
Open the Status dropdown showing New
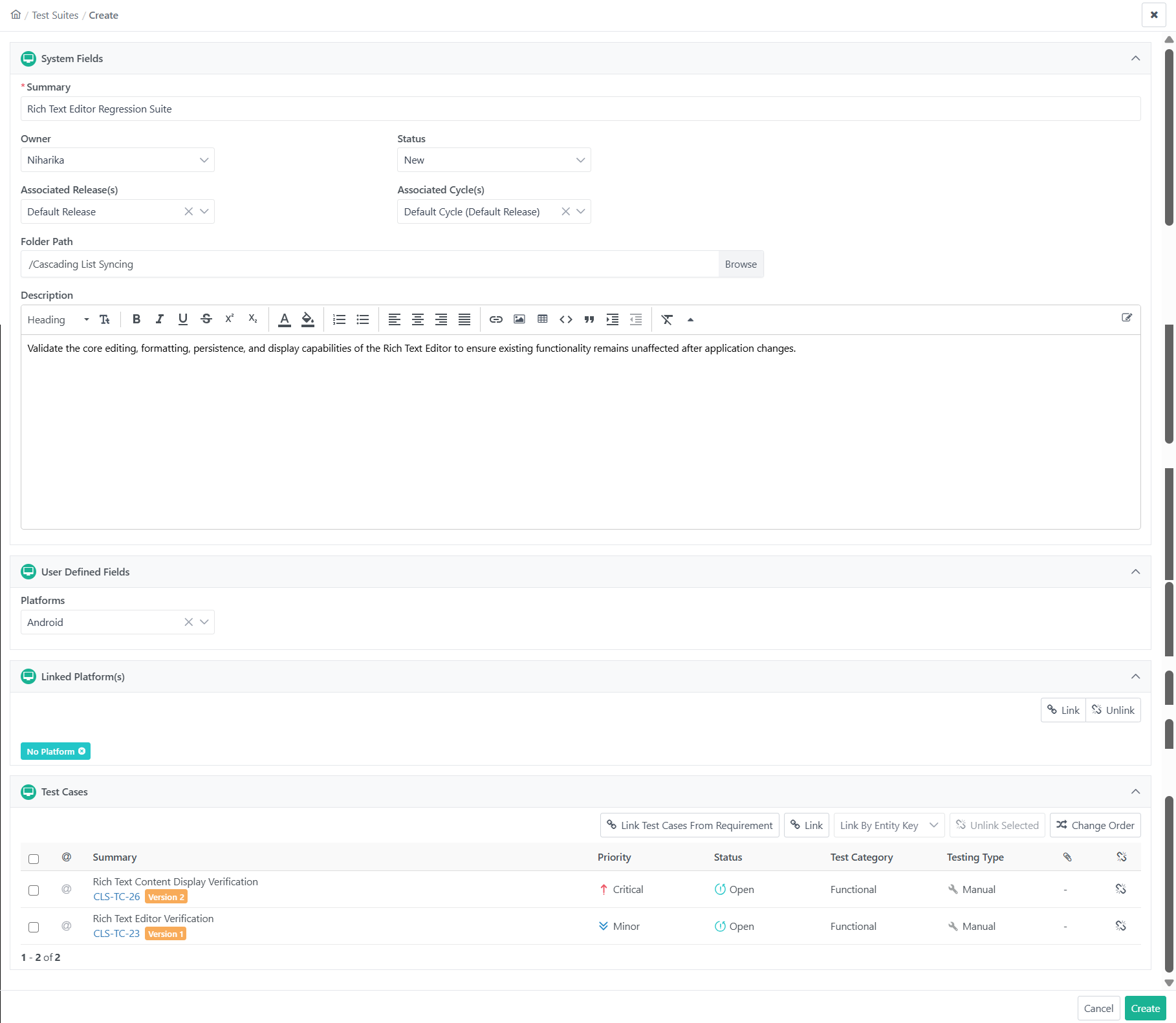pyautogui.click(x=494, y=160)
